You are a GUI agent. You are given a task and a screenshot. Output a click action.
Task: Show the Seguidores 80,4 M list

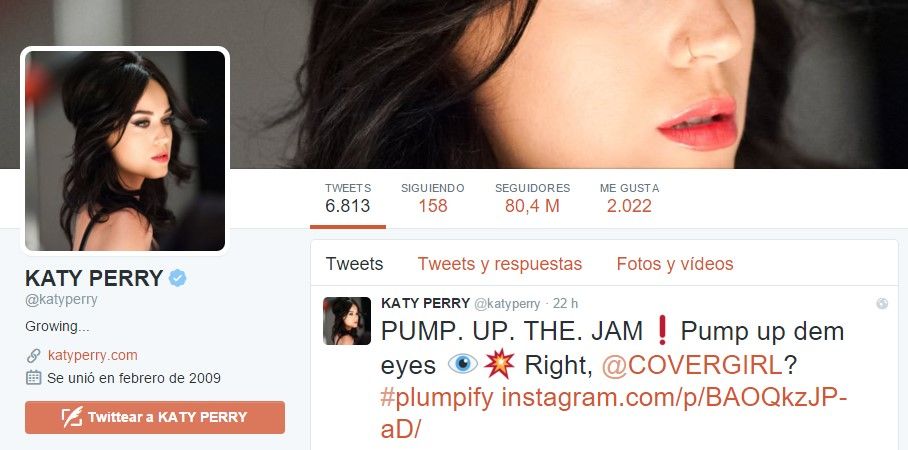(532, 198)
